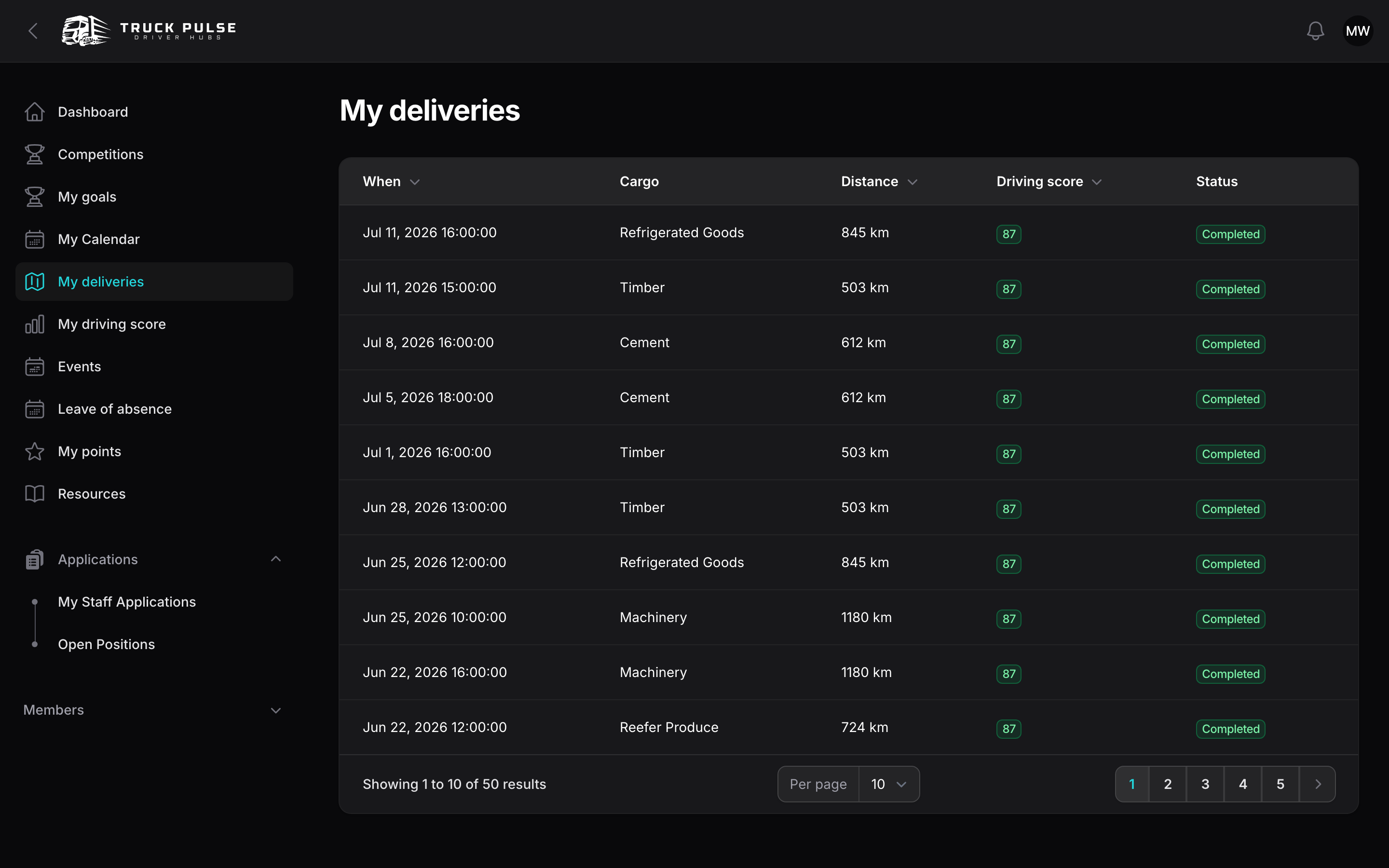Click the Applications clipboard icon

pos(34,560)
